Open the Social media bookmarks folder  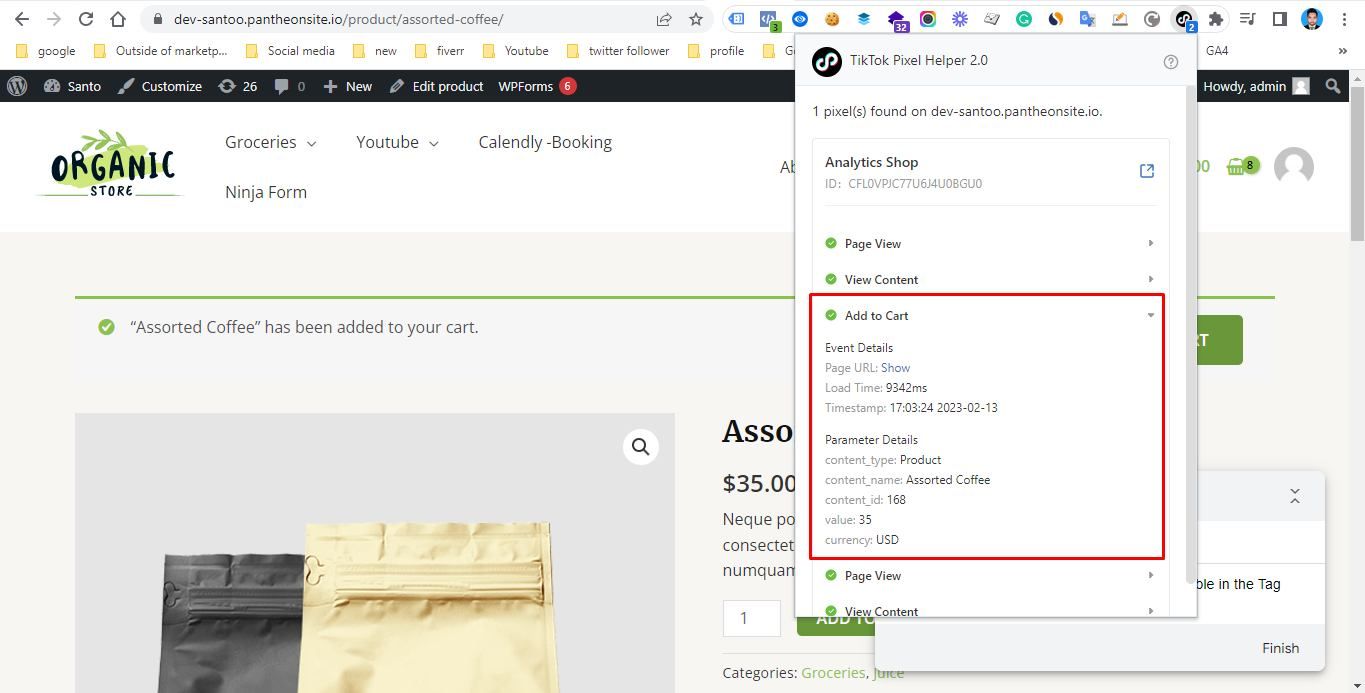(290, 51)
